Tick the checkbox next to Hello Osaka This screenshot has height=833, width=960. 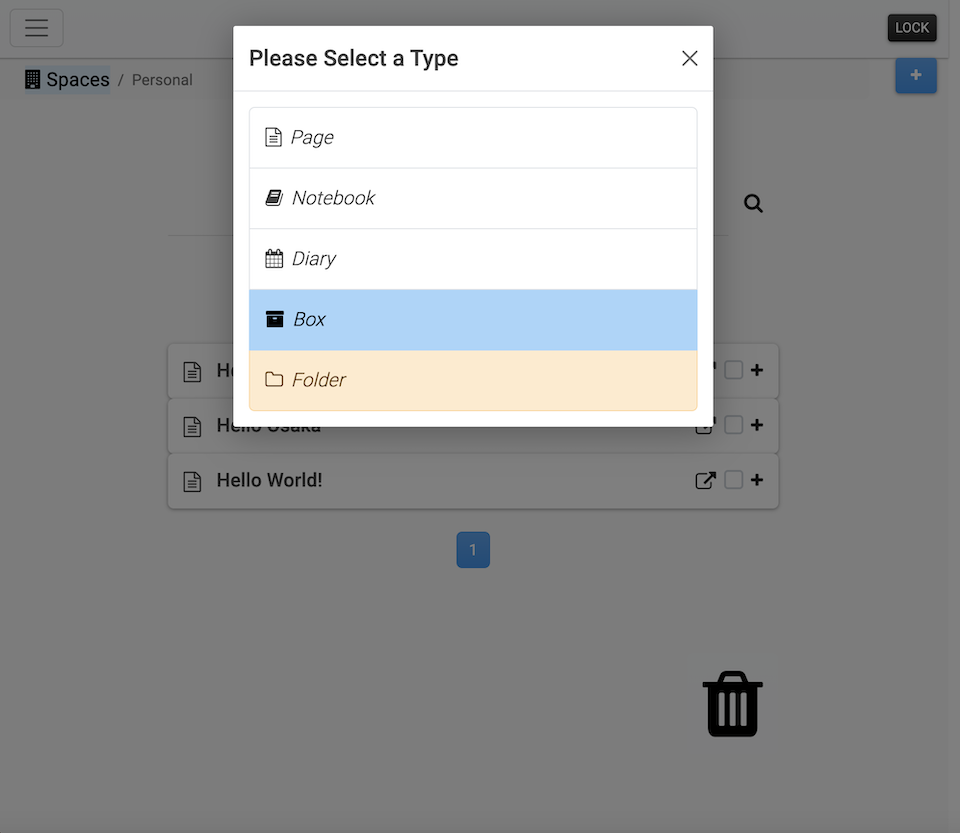tap(733, 425)
